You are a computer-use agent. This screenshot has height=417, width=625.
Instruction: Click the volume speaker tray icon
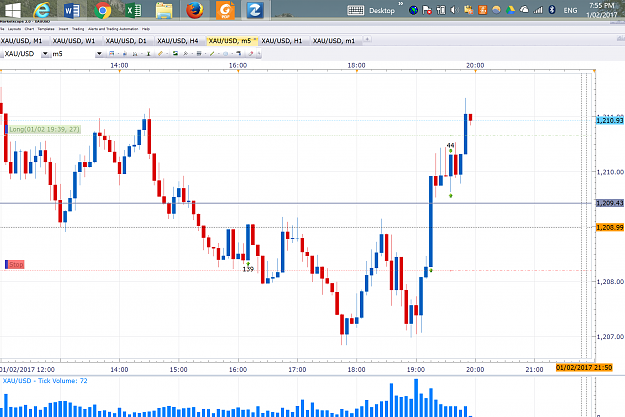(x=454, y=10)
